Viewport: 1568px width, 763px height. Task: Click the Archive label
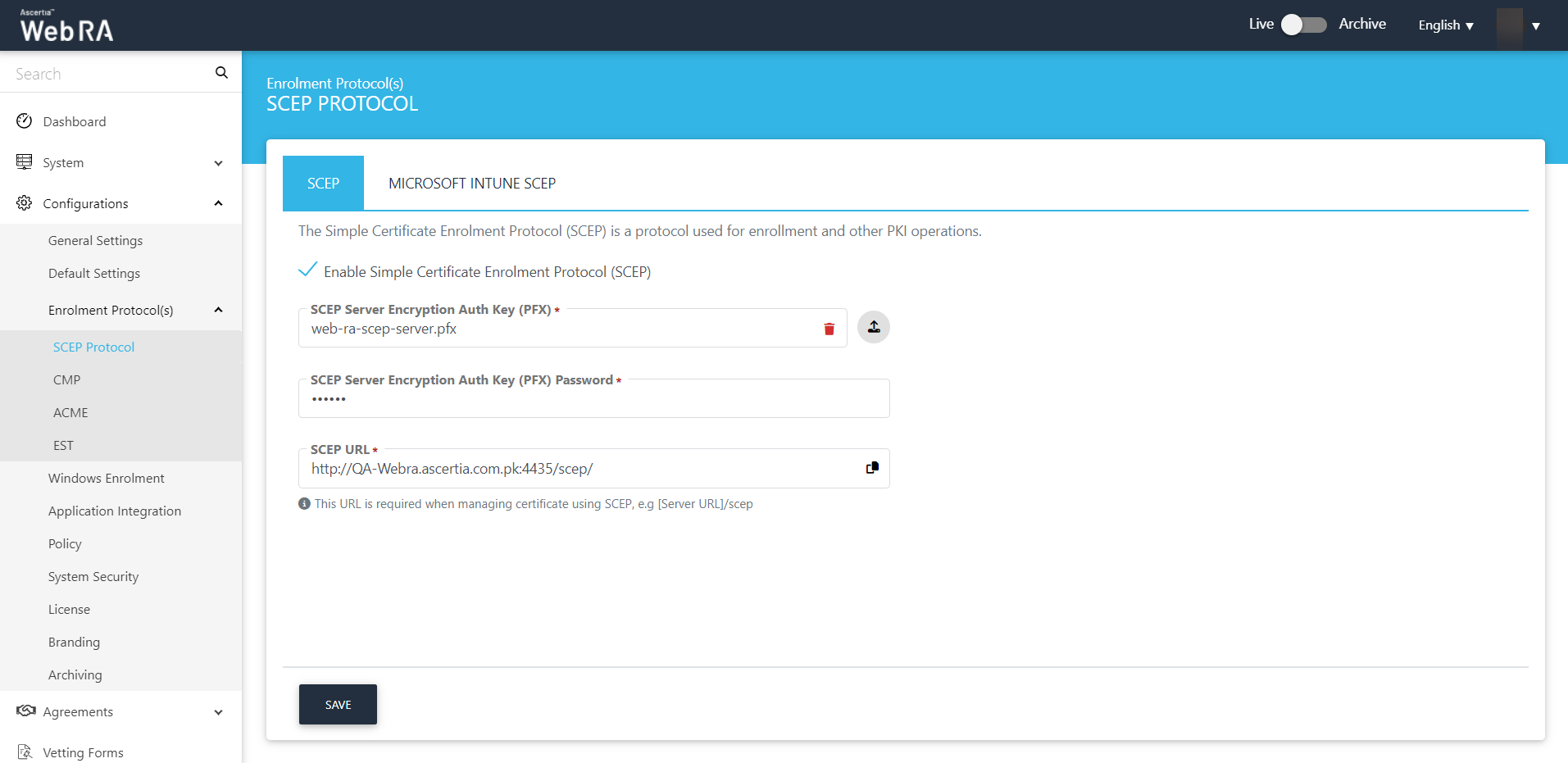(x=1362, y=24)
